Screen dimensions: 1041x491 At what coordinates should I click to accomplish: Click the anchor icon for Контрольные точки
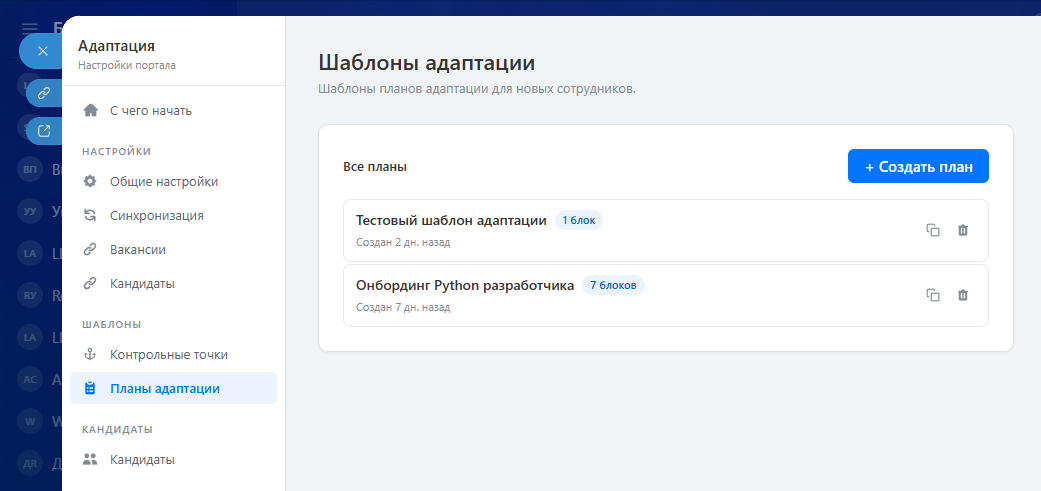pos(91,355)
